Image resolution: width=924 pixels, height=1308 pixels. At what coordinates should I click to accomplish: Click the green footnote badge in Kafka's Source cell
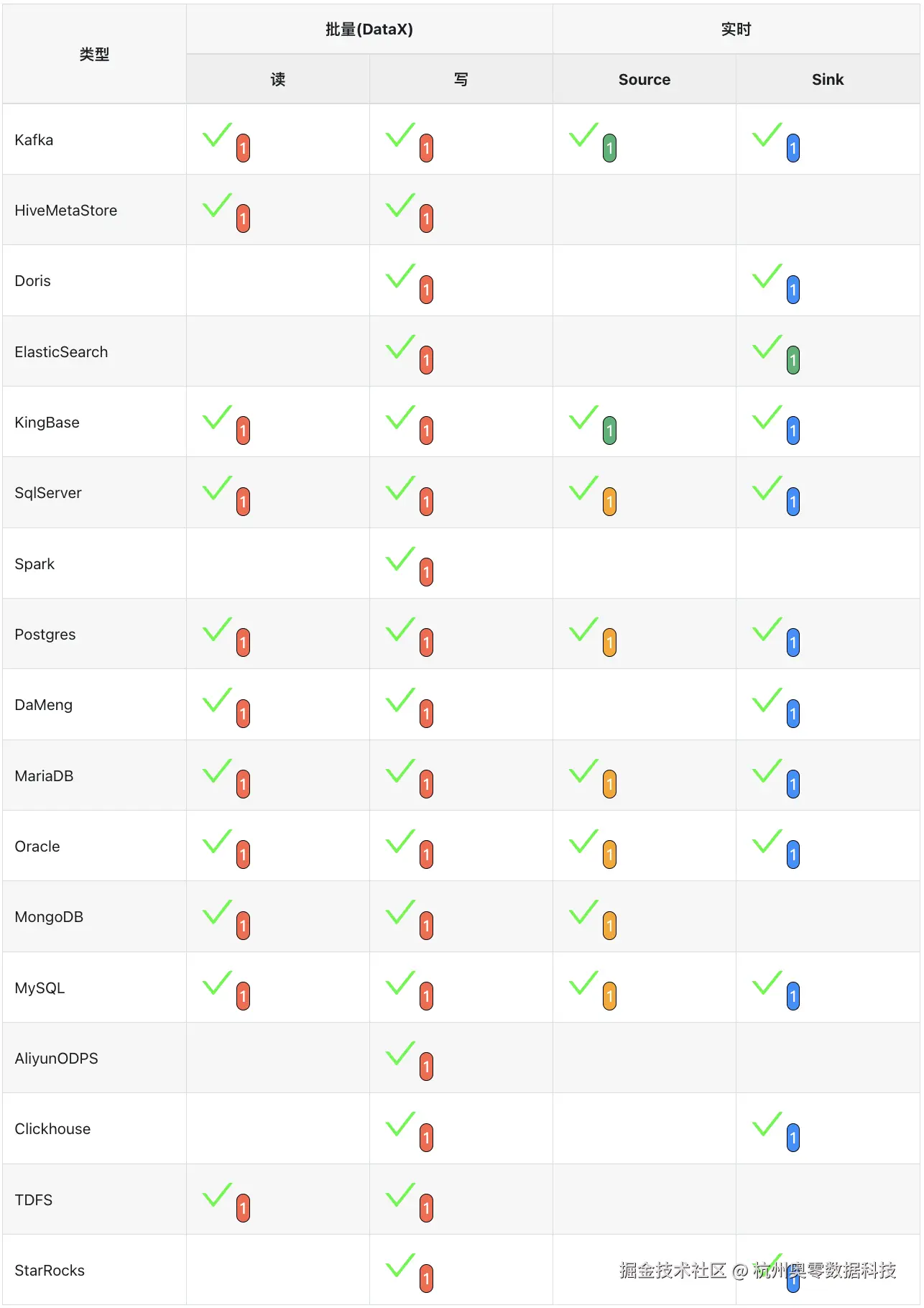coord(609,148)
